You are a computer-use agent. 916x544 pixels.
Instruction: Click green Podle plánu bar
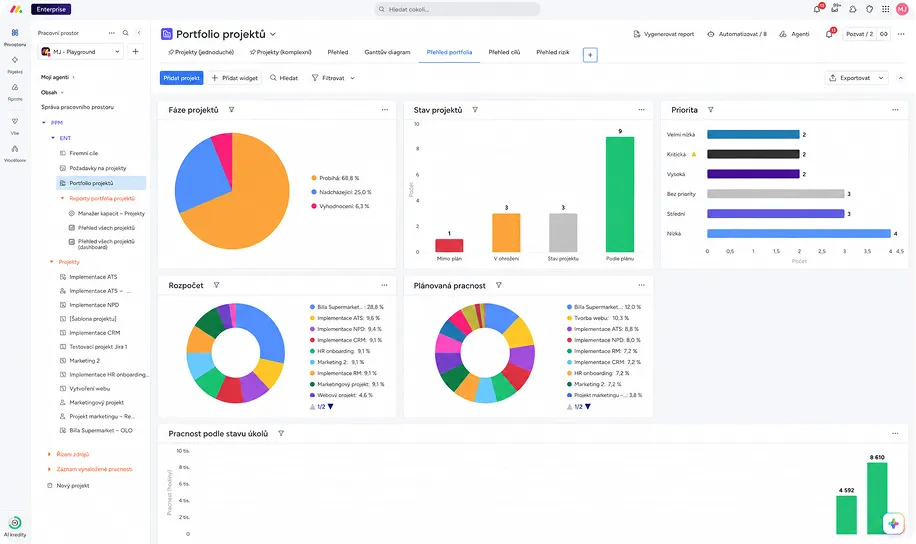(x=620, y=195)
